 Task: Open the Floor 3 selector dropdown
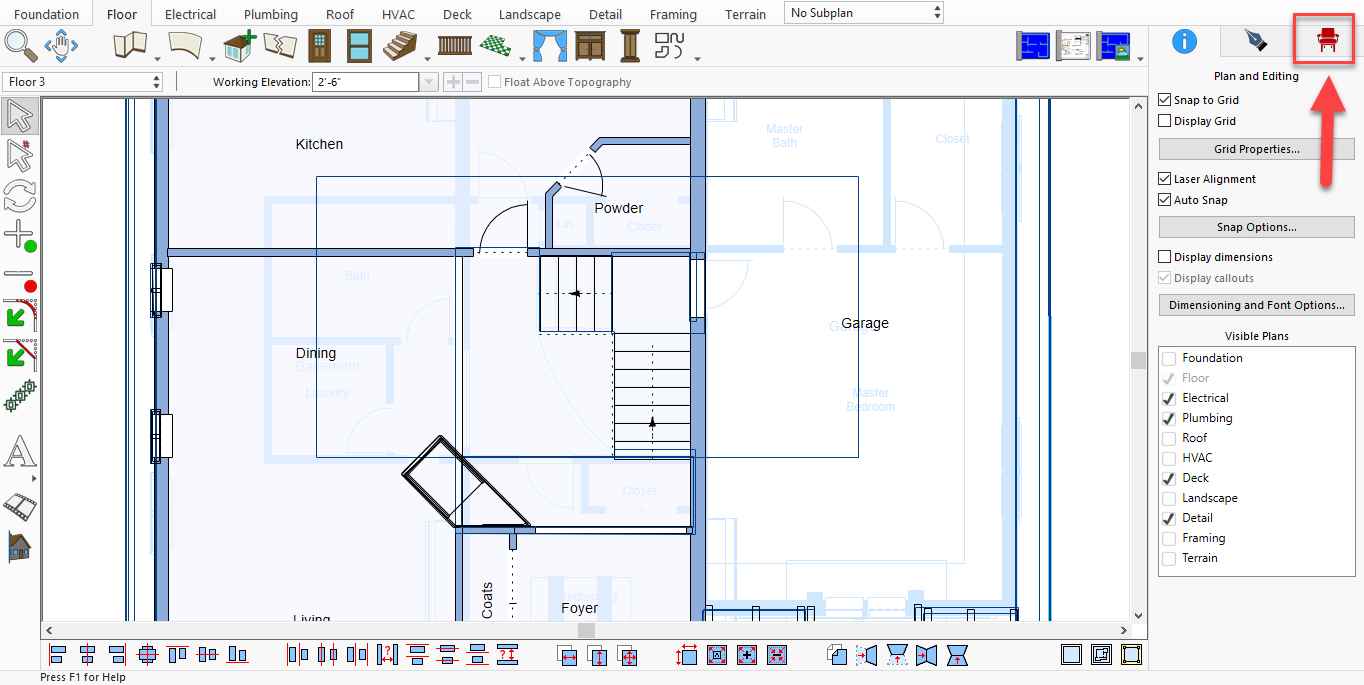tap(83, 82)
